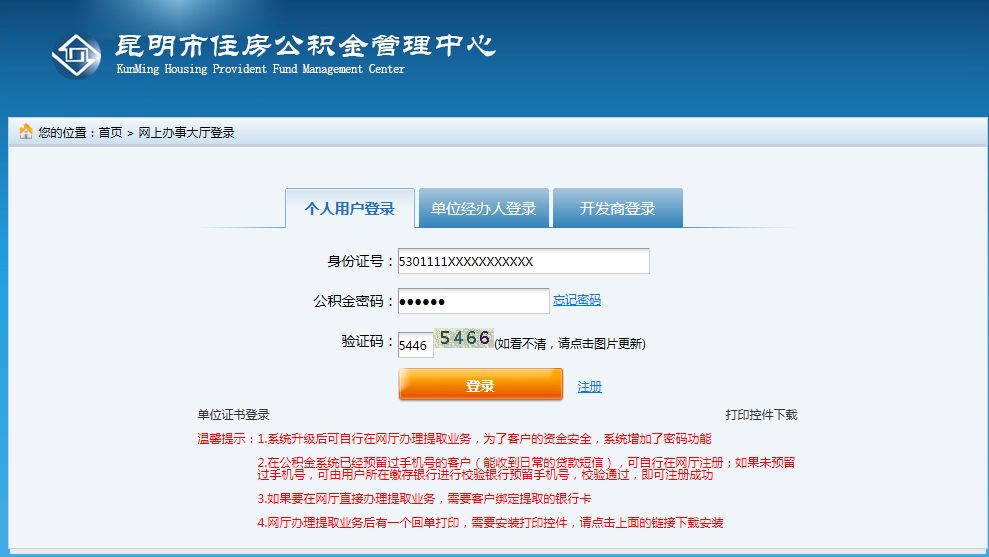Click tip 1 about 系统升级后可自行在网厅办理提取业务
989x557 pixels.
(x=484, y=438)
